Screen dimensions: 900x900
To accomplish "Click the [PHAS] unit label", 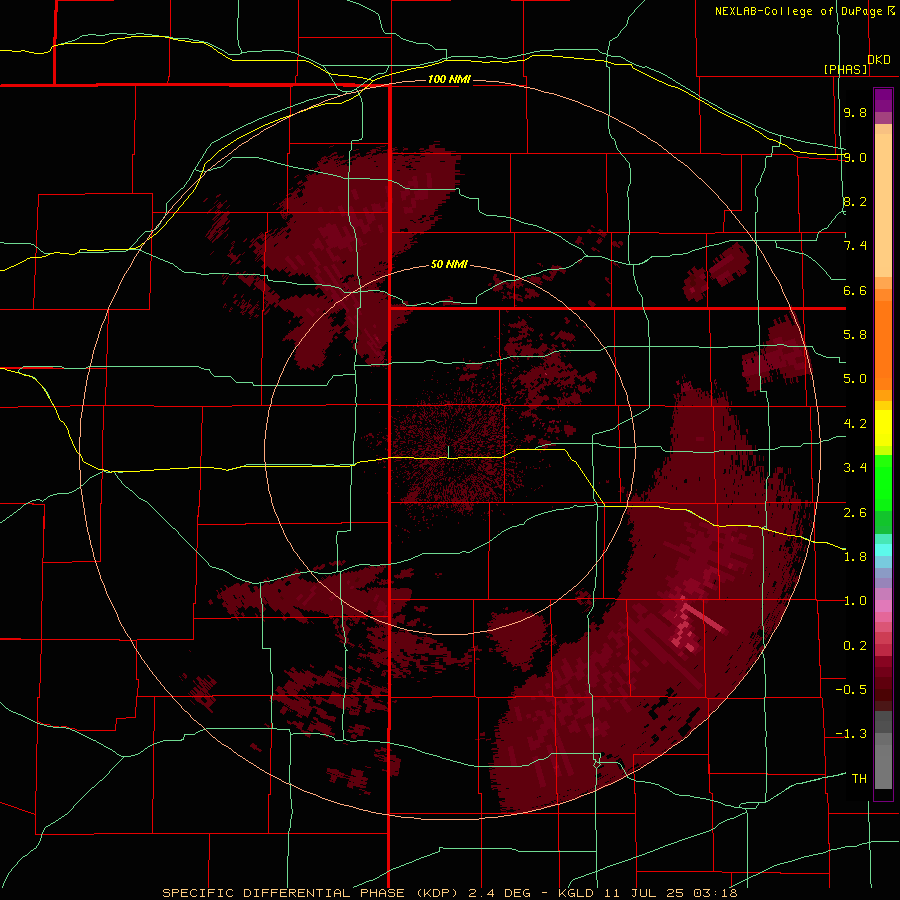I will pos(845,69).
